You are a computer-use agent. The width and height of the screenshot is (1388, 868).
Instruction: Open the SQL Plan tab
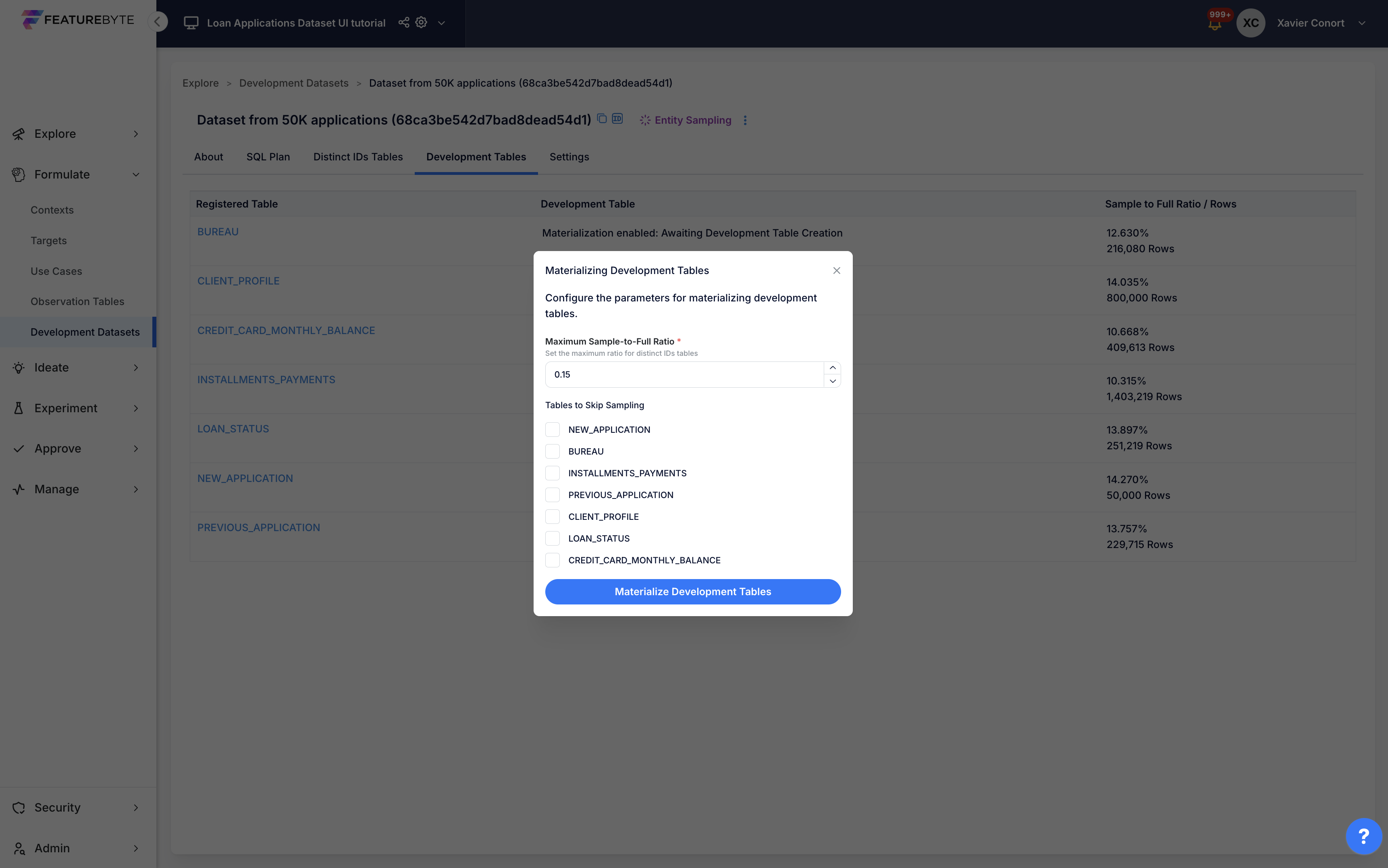pos(268,157)
